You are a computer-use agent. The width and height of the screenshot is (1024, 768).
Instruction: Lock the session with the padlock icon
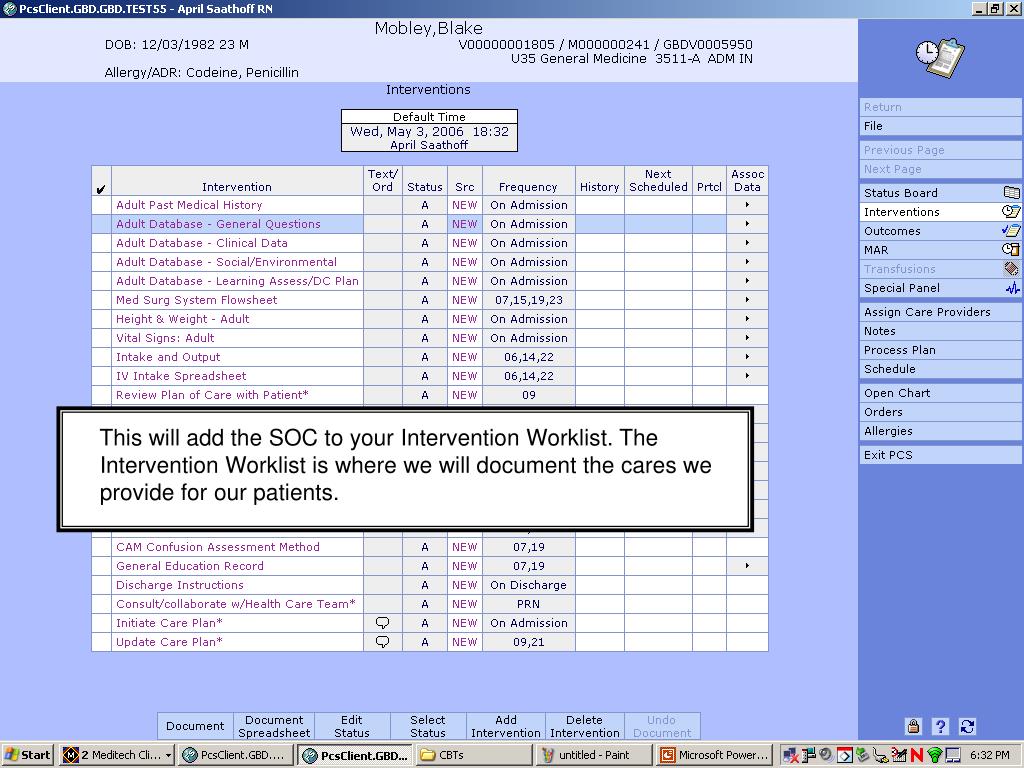pyautogui.click(x=914, y=726)
